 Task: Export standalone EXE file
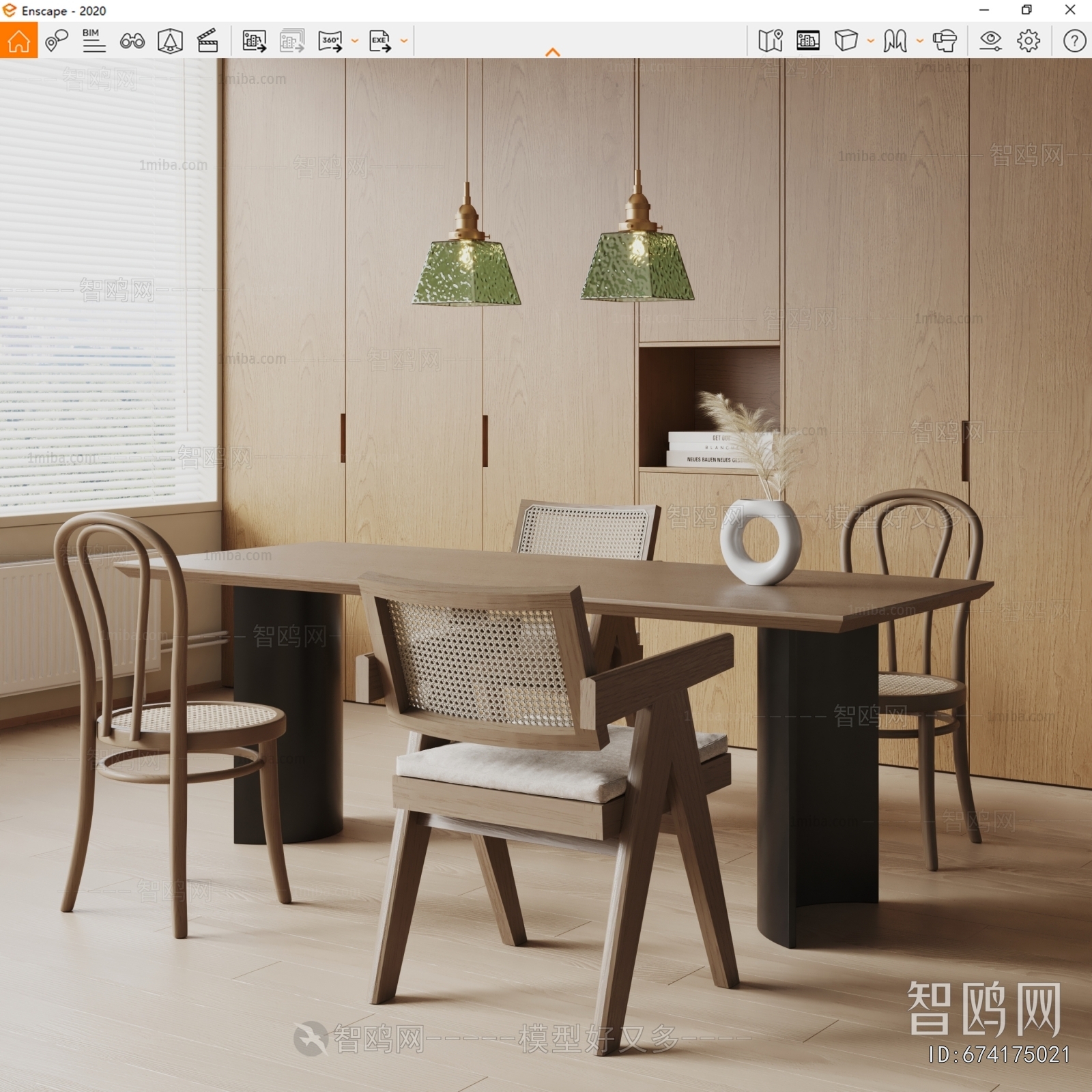pos(380,41)
